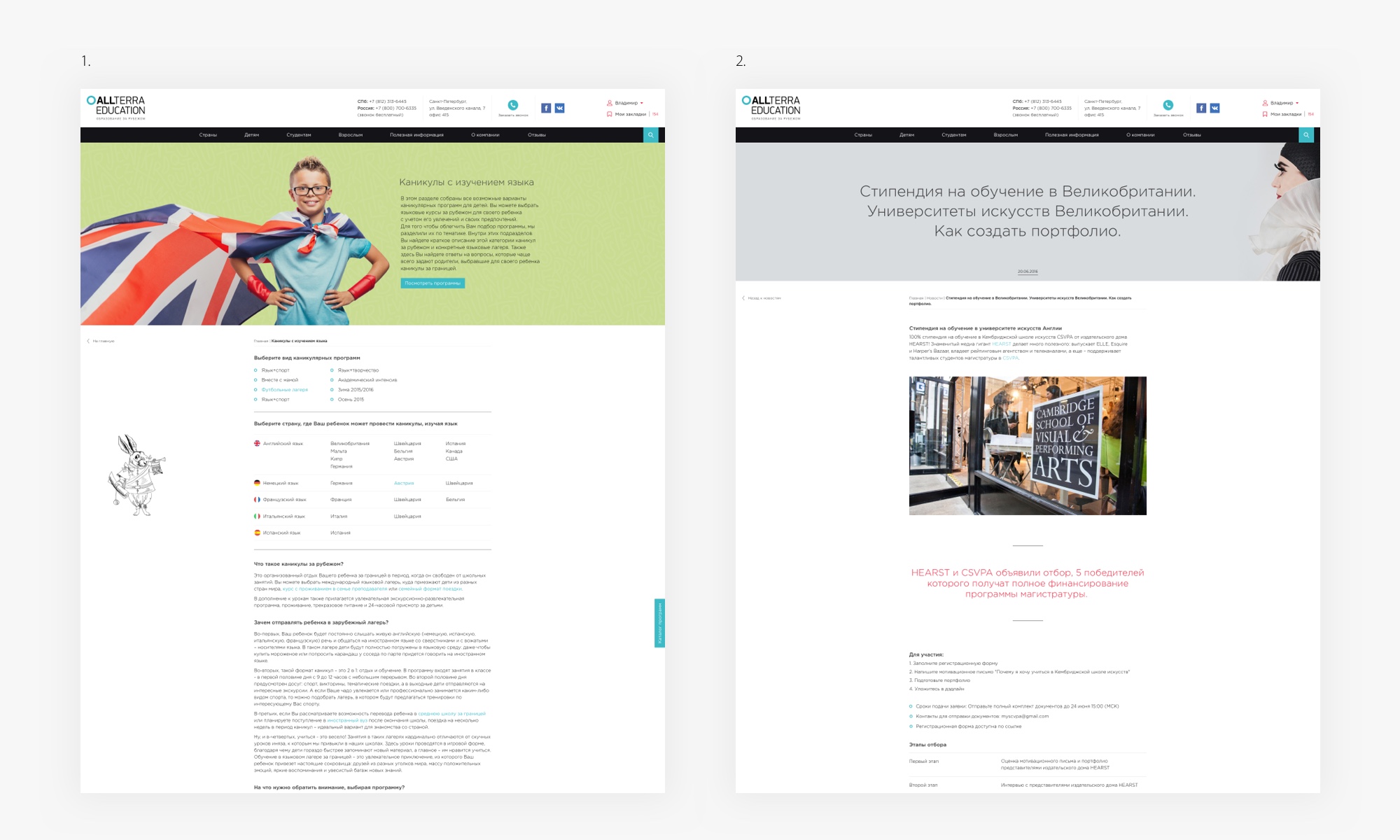This screenshot has width=1400, height=840.
Task: Open the Cambridge School of Arts photo
Action: tap(1028, 446)
